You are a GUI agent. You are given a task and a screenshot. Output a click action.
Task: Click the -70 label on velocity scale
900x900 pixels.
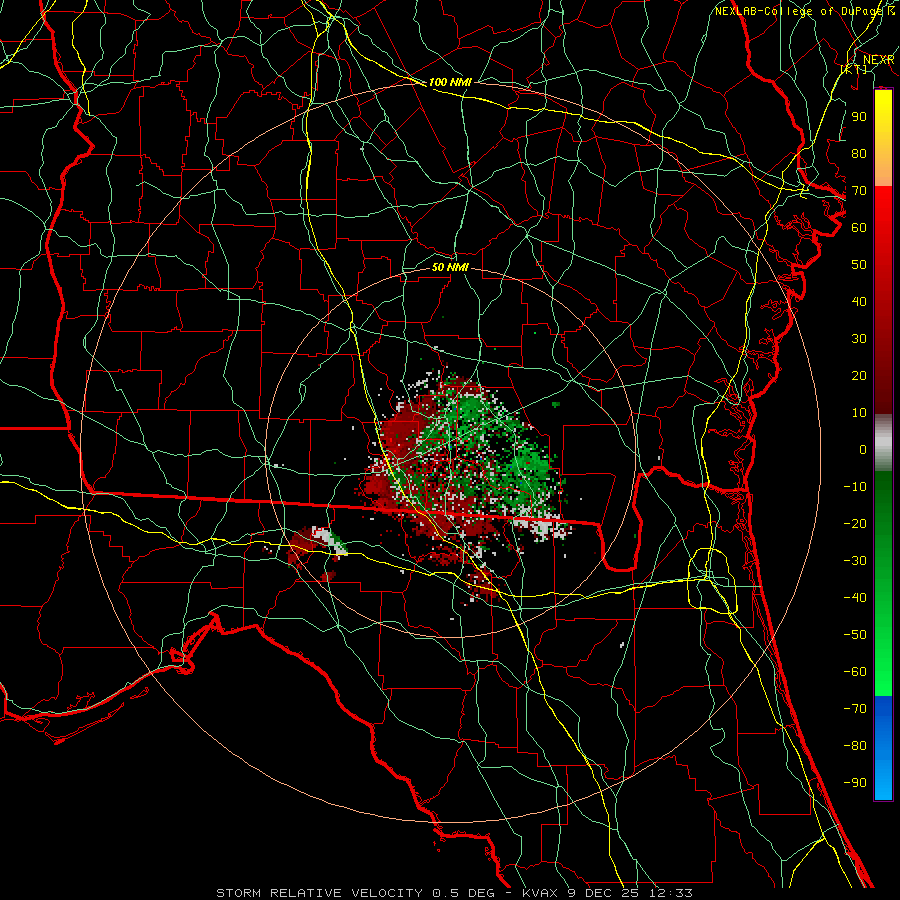pos(855,709)
